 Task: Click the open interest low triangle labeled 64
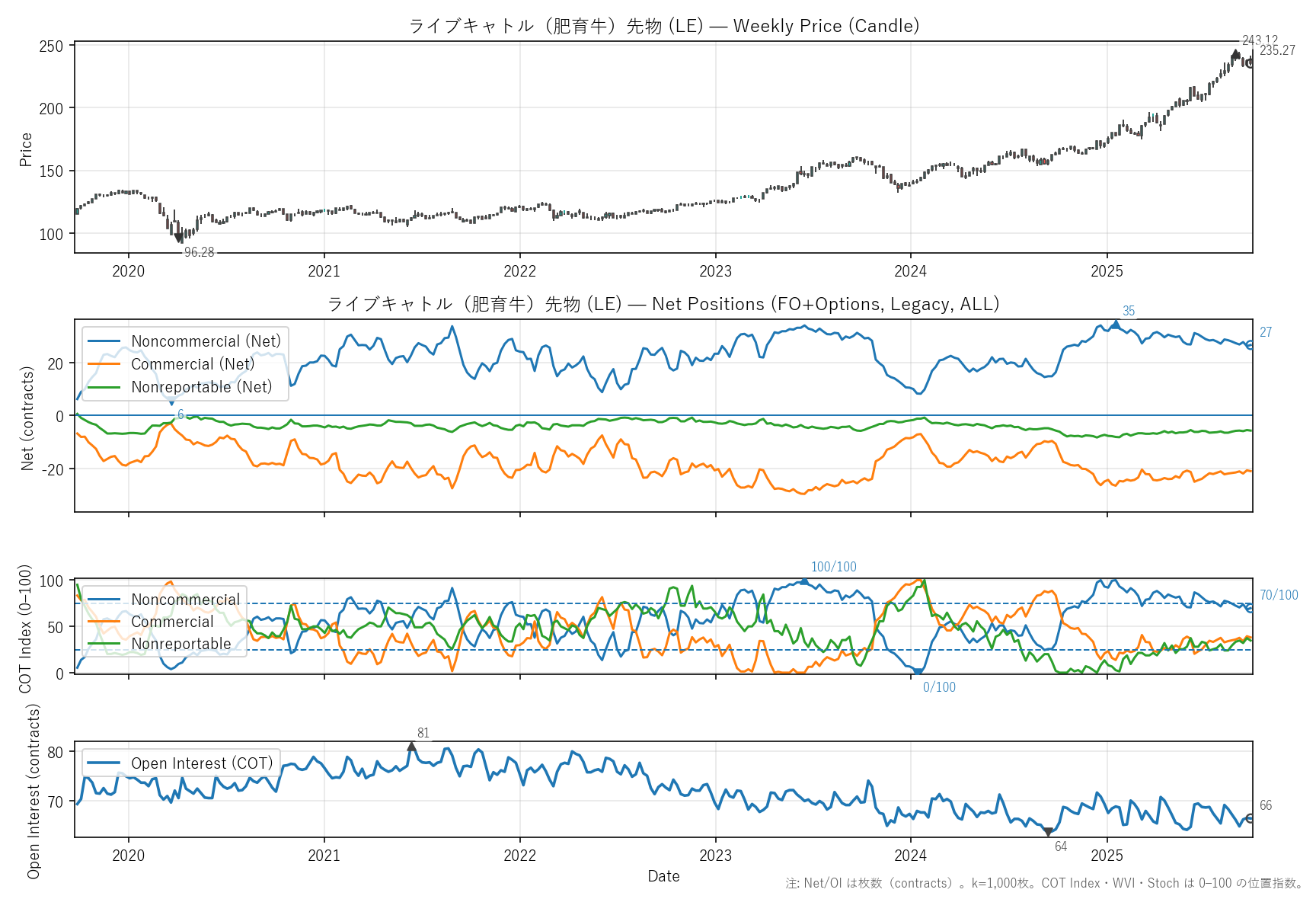pos(1048,832)
